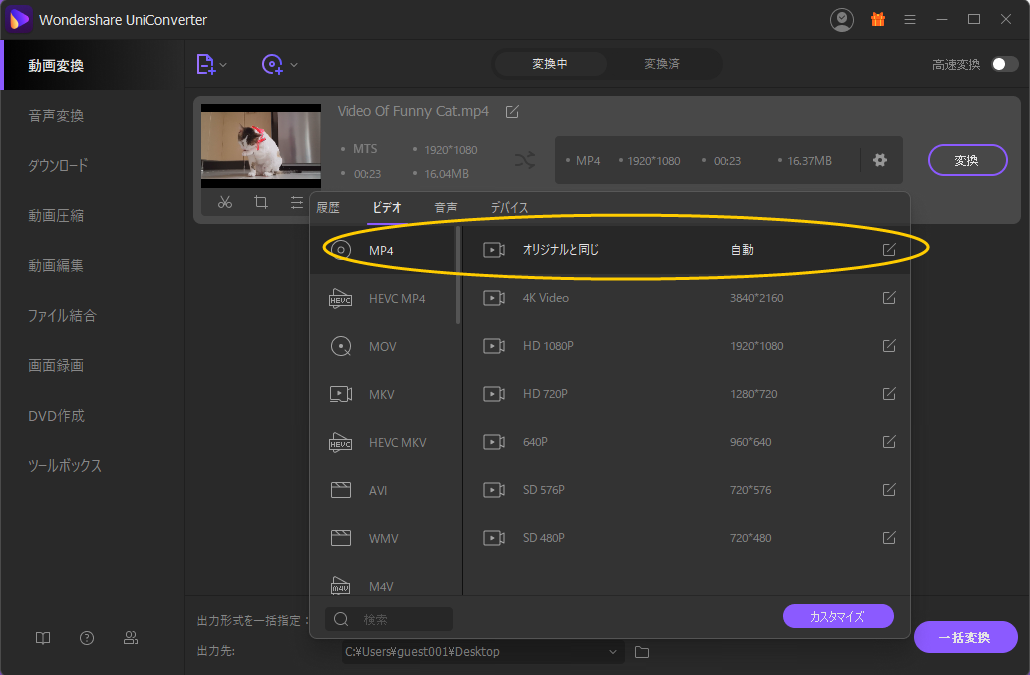The height and width of the screenshot is (675, 1030).
Task: Switch to the 音声 tab
Action: [x=445, y=207]
